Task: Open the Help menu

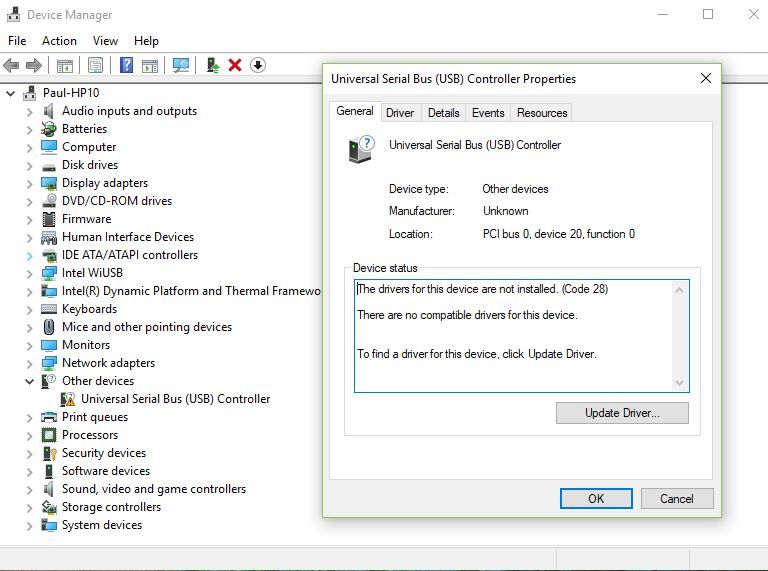Action: click(x=146, y=41)
